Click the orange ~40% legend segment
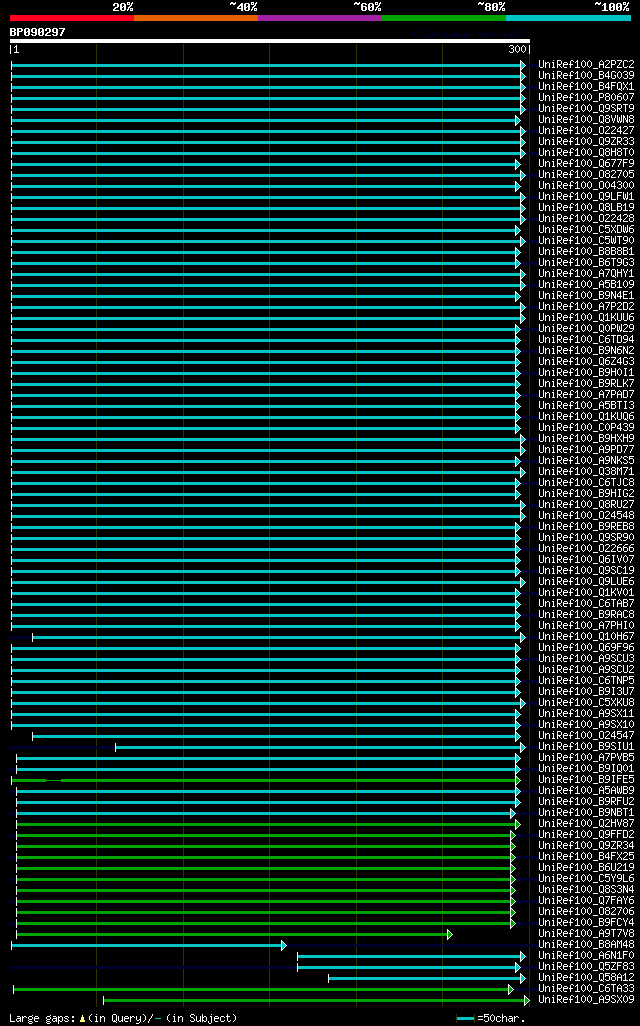The width and height of the screenshot is (640, 1026). [196, 18]
